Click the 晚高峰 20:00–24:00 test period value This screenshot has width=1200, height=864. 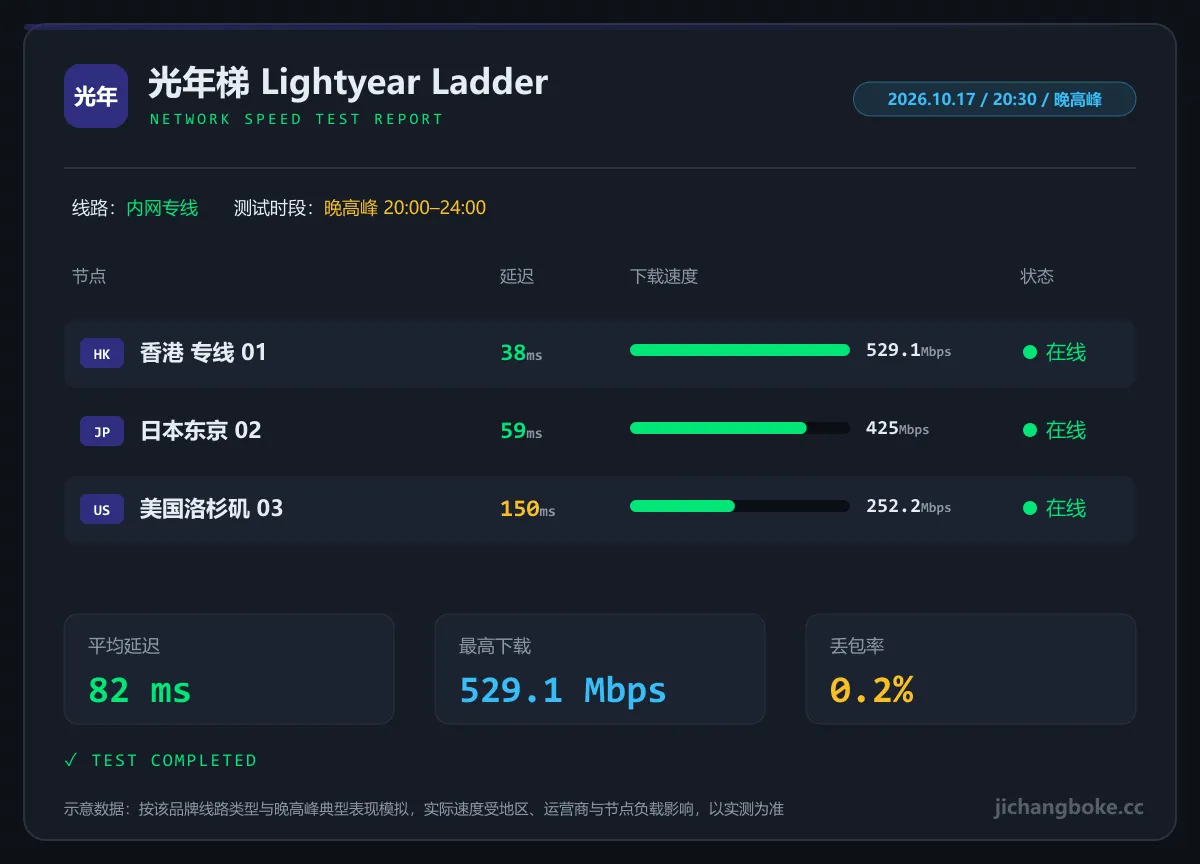[405, 208]
